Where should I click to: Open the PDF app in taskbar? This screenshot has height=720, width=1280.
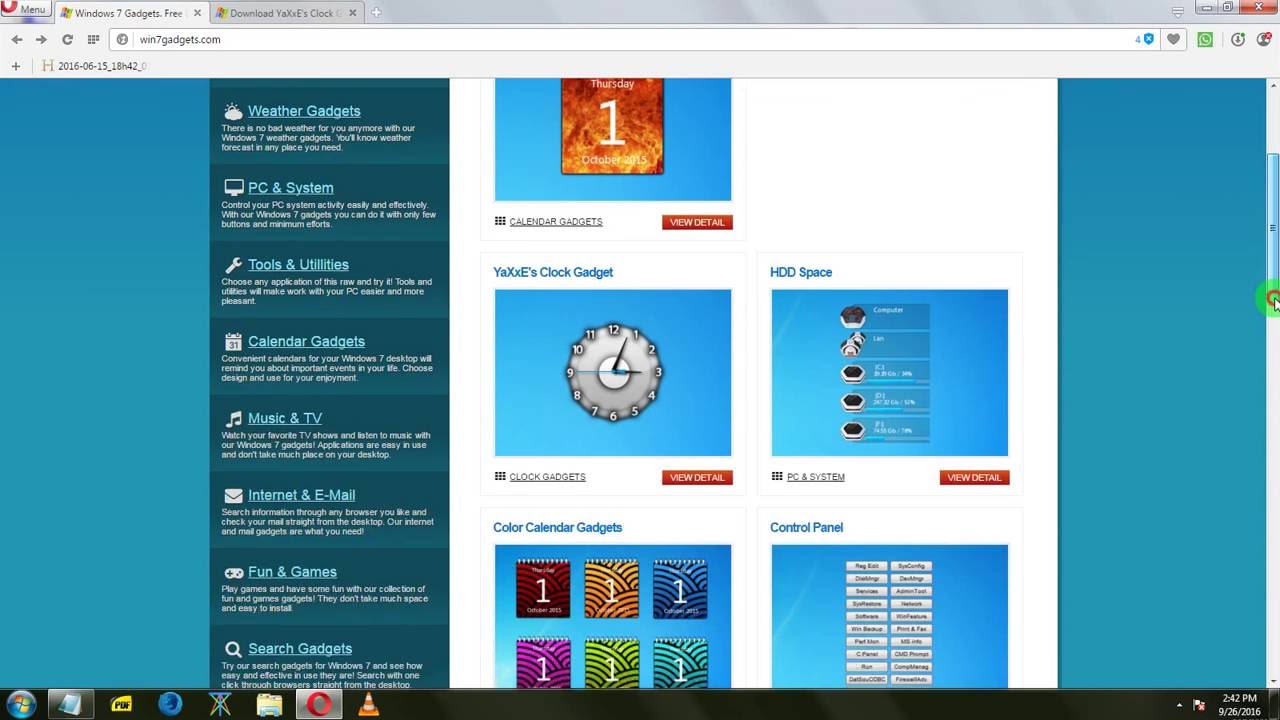[121, 704]
